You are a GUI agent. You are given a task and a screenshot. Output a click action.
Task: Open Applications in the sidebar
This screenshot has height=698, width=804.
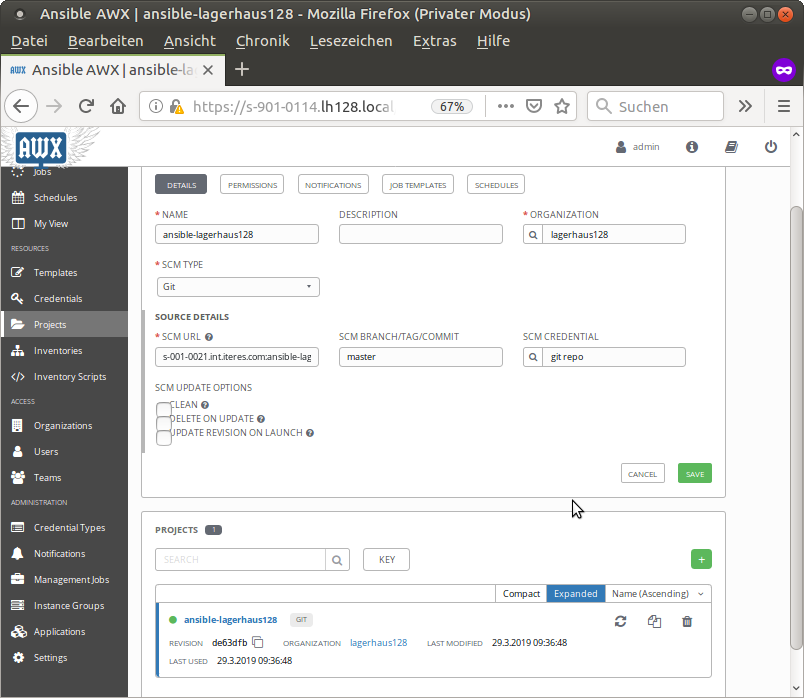pyautogui.click(x=59, y=632)
